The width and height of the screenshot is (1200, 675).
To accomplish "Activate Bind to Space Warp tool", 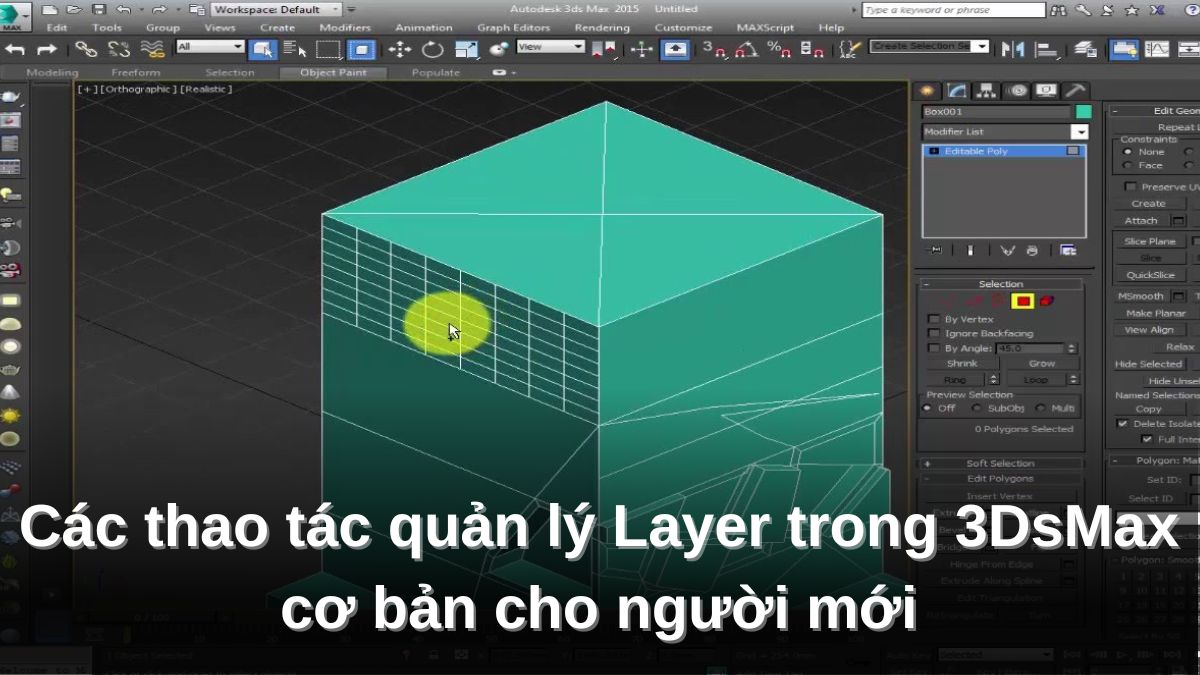I will (152, 48).
